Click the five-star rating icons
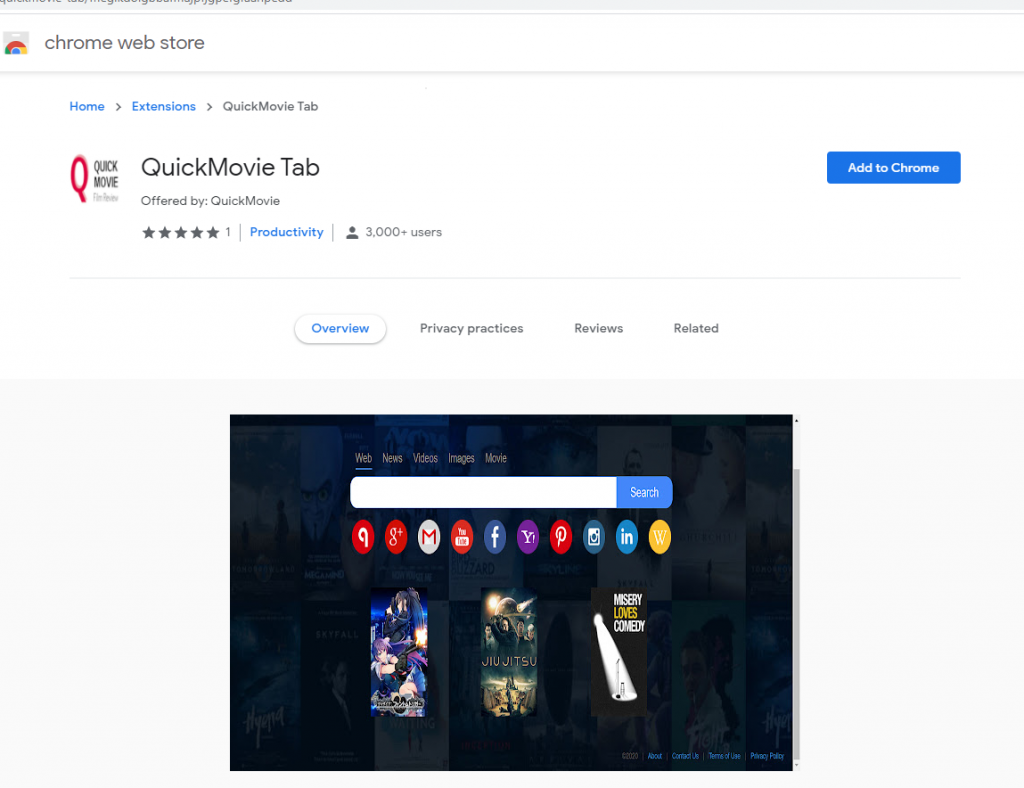Screen dimensions: 1024x788 click(x=181, y=232)
